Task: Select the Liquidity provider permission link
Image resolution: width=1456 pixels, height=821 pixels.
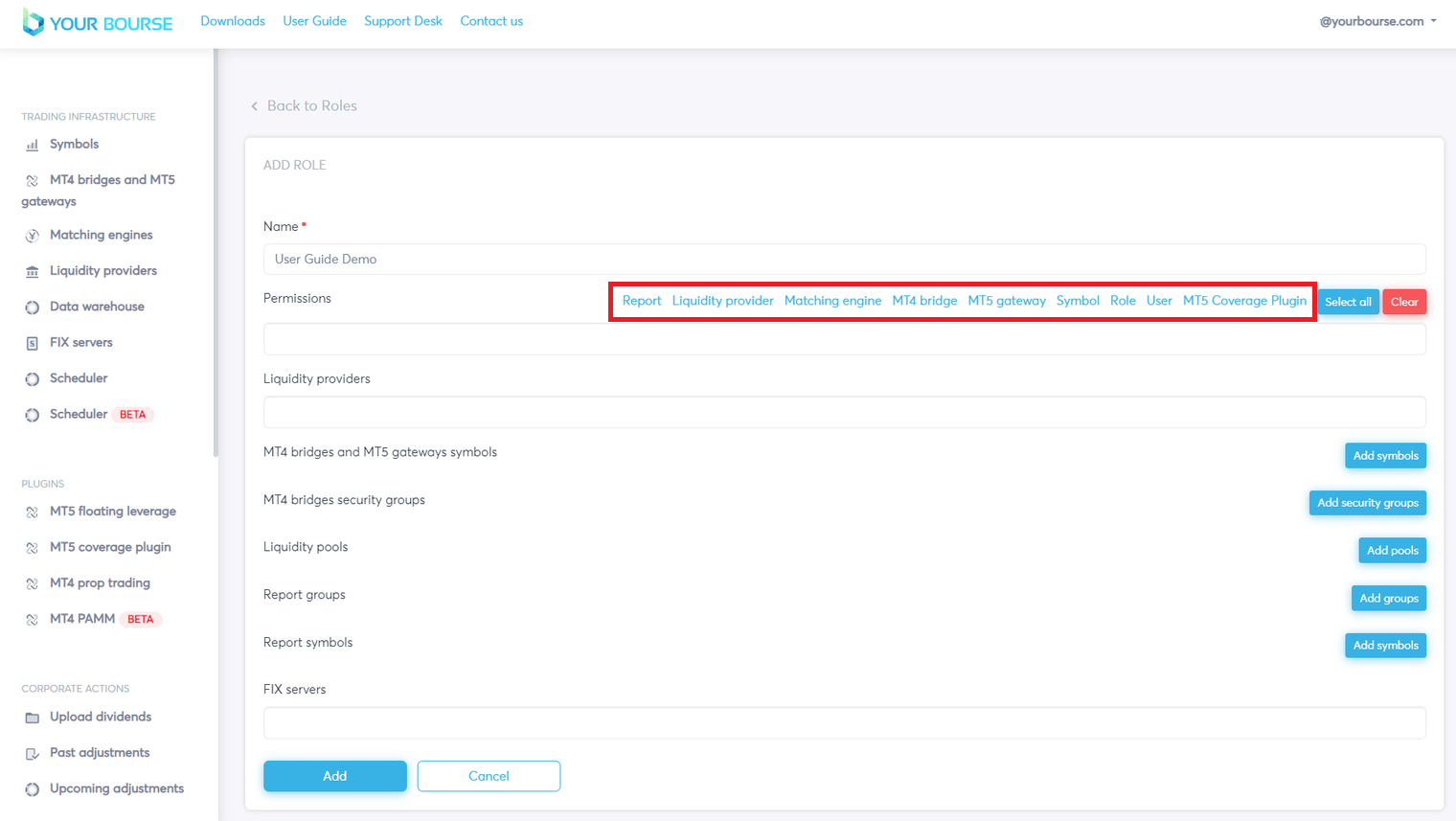Action: [722, 301]
